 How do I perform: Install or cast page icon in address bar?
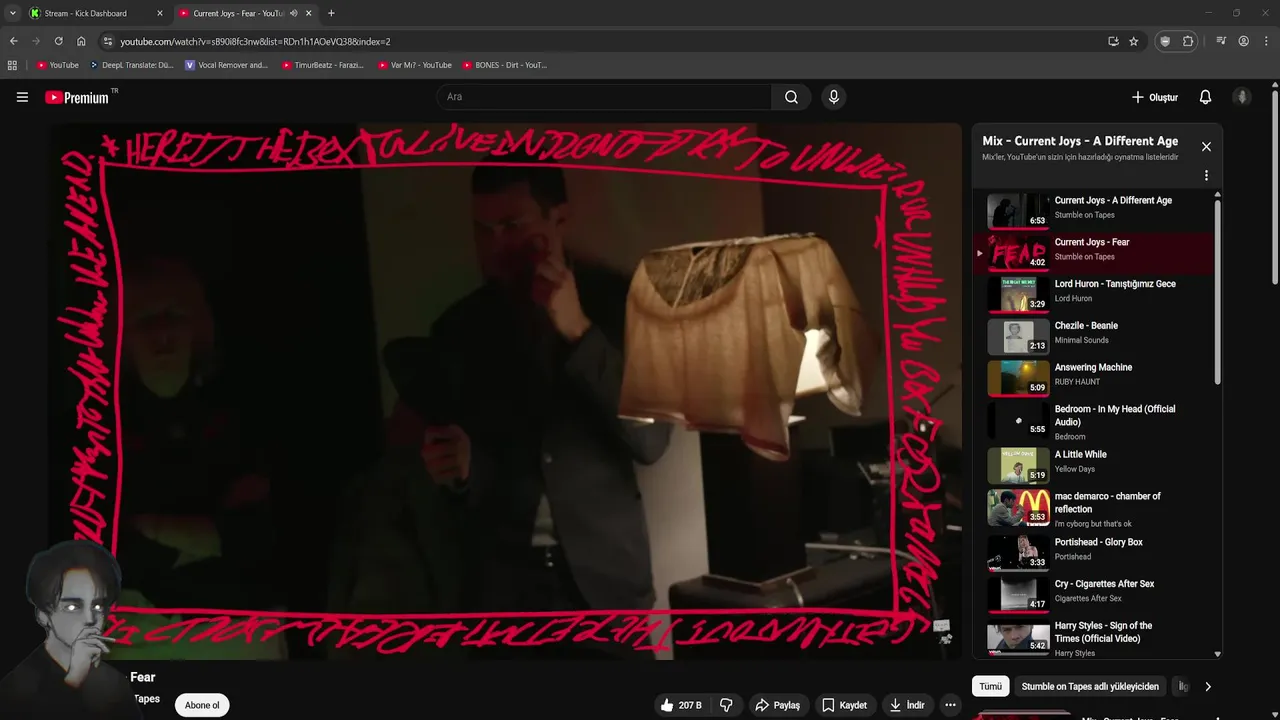coord(1113,41)
